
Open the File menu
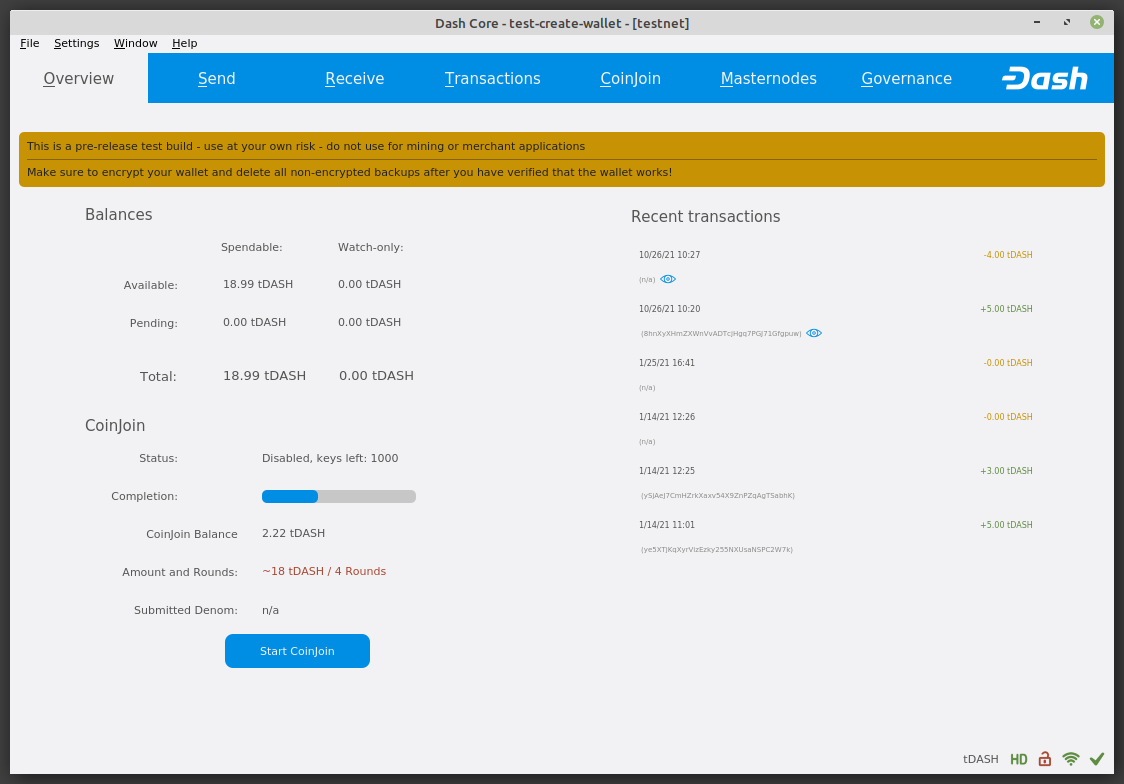pyautogui.click(x=30, y=43)
